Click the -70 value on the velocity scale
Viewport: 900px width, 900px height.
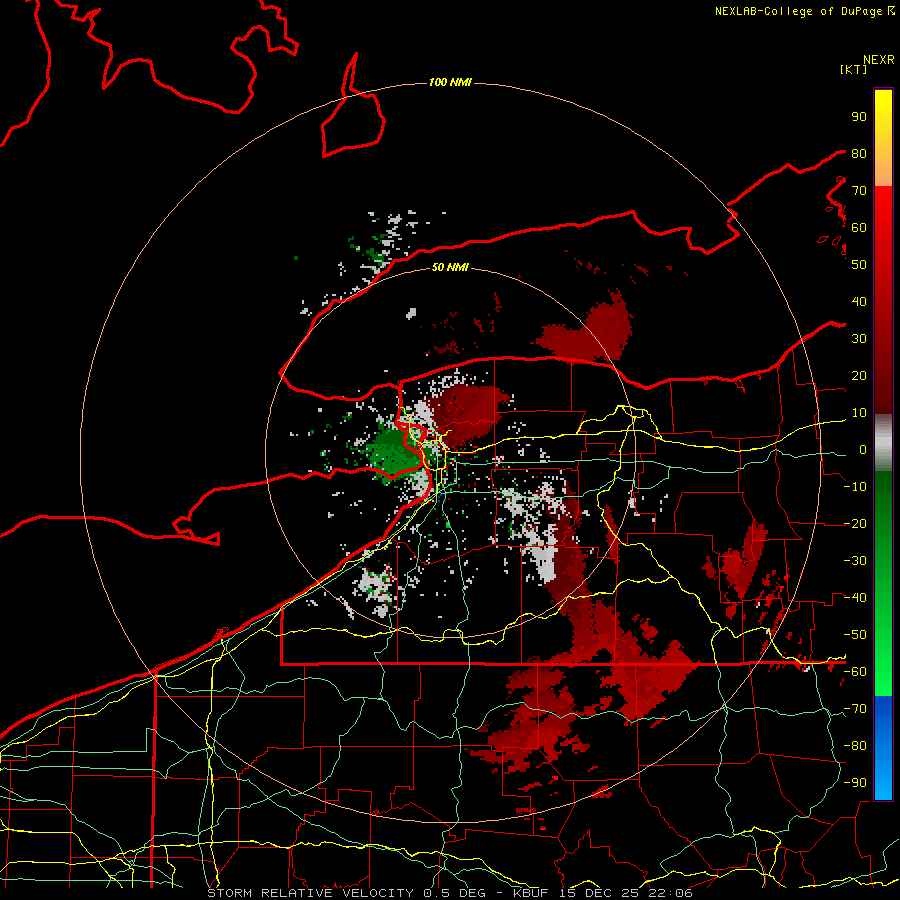click(x=855, y=708)
